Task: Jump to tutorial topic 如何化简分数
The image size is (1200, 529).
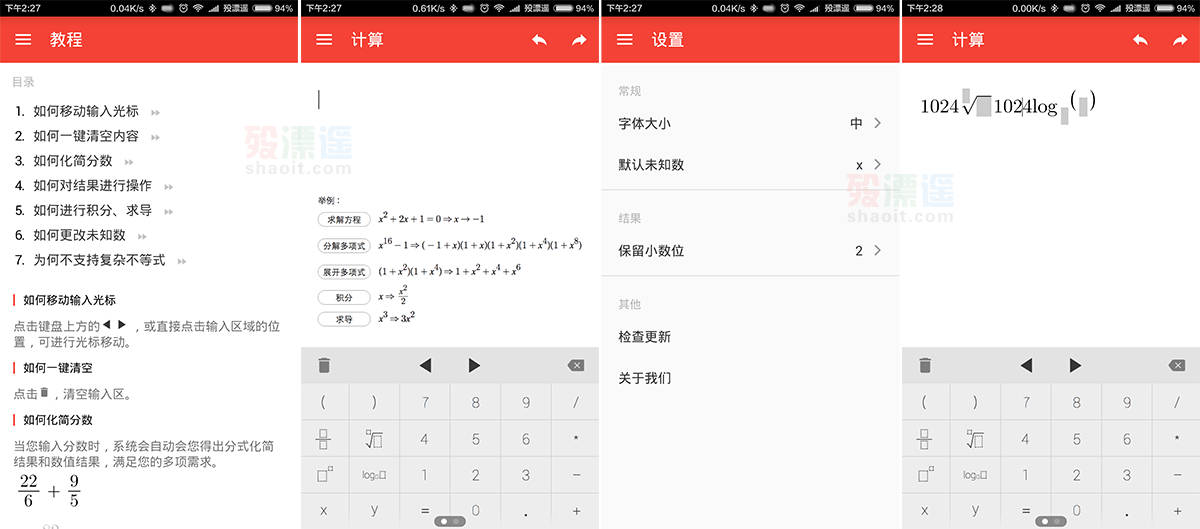Action: pos(75,161)
